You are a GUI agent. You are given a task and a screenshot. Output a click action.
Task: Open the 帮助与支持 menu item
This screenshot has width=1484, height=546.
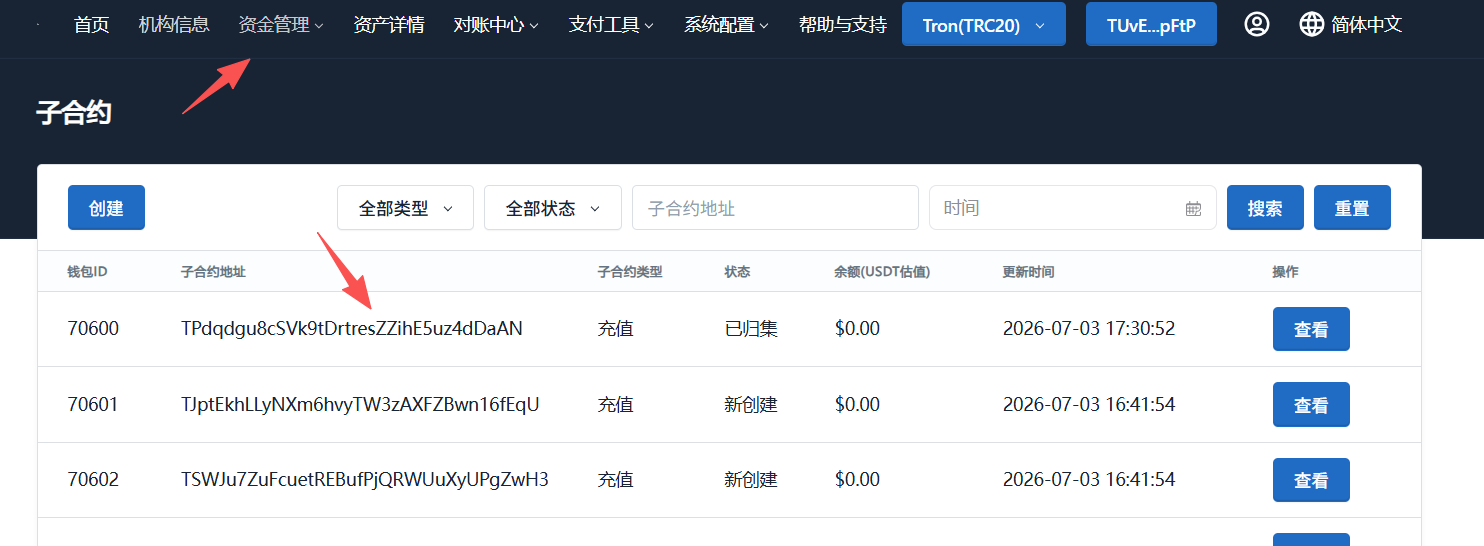tap(843, 24)
